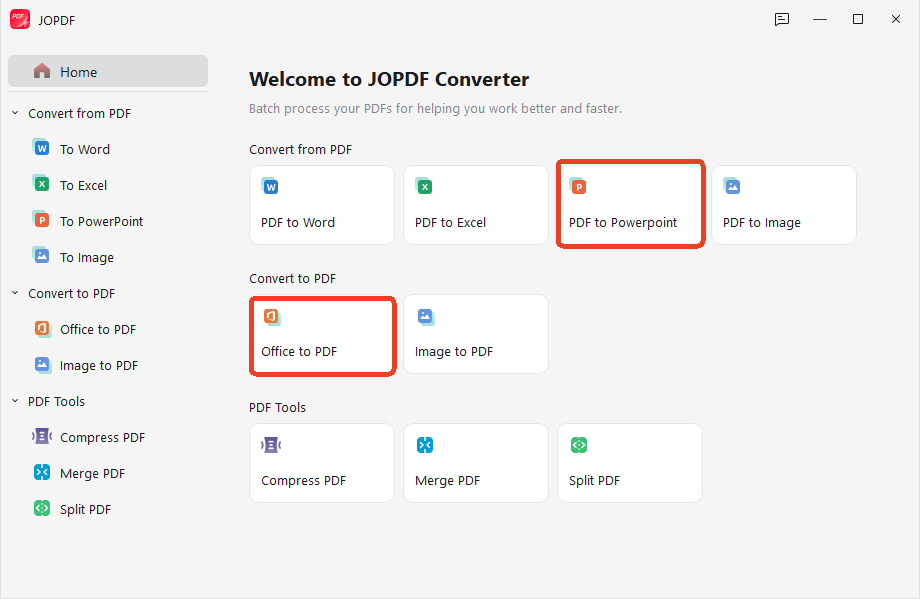Click the split icon on Split PDF card

coord(579,445)
